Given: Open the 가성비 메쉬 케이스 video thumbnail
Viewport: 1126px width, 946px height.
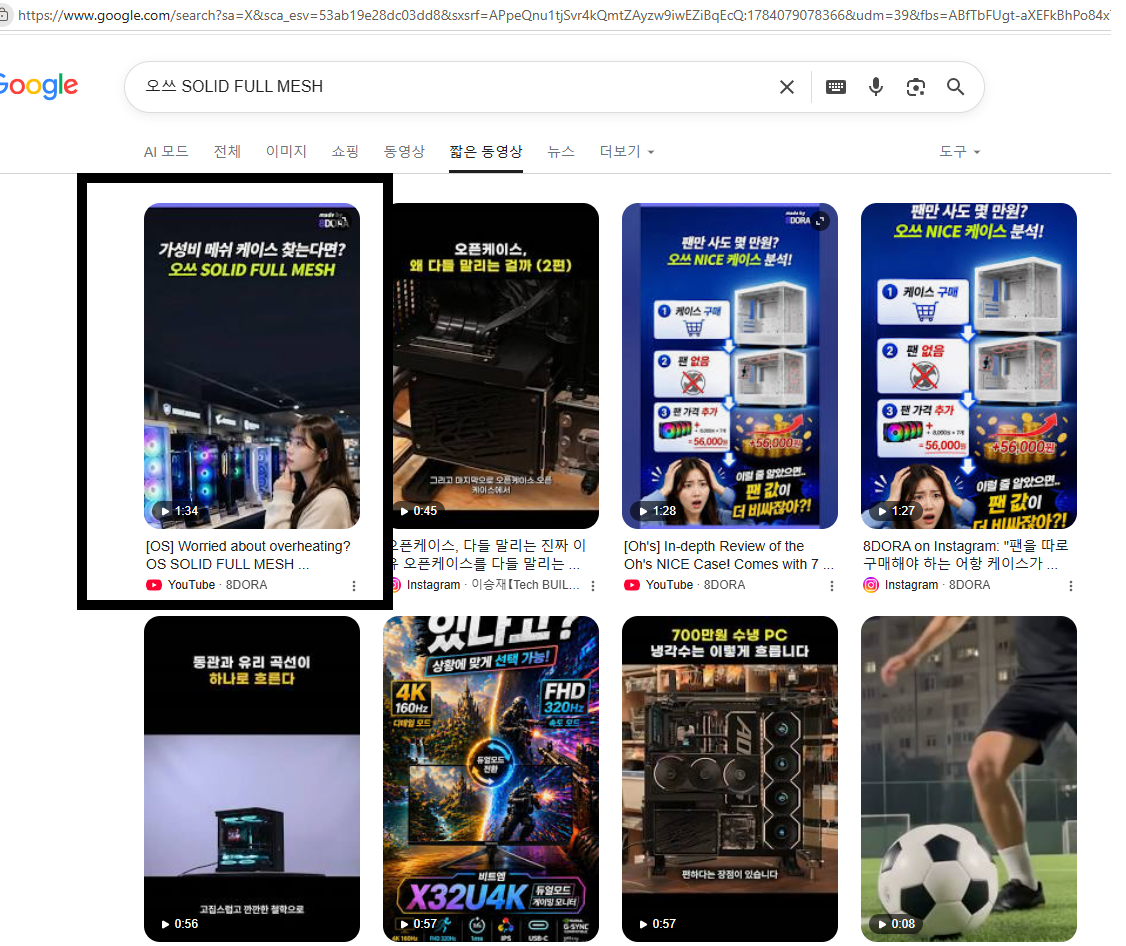Looking at the screenshot, I should point(252,366).
